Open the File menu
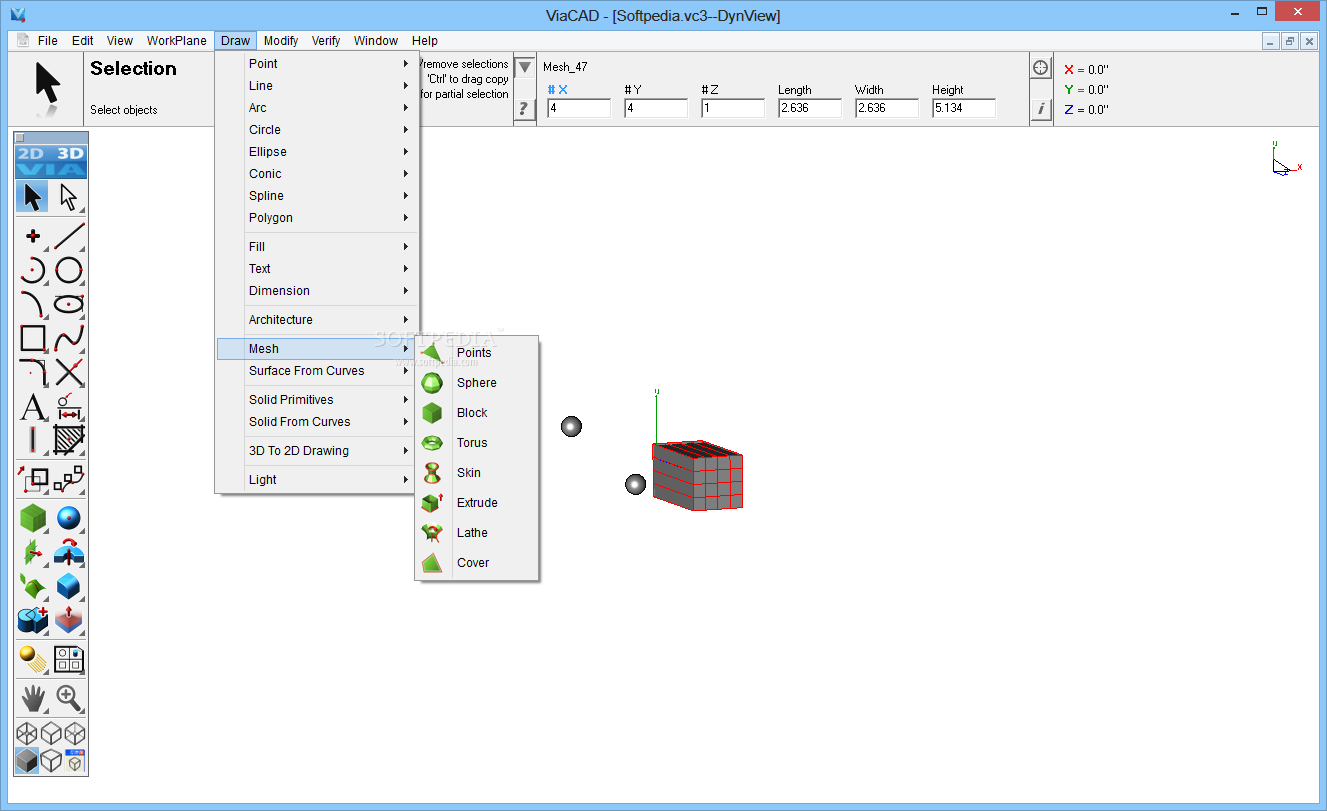The height and width of the screenshot is (811, 1327). pos(48,41)
